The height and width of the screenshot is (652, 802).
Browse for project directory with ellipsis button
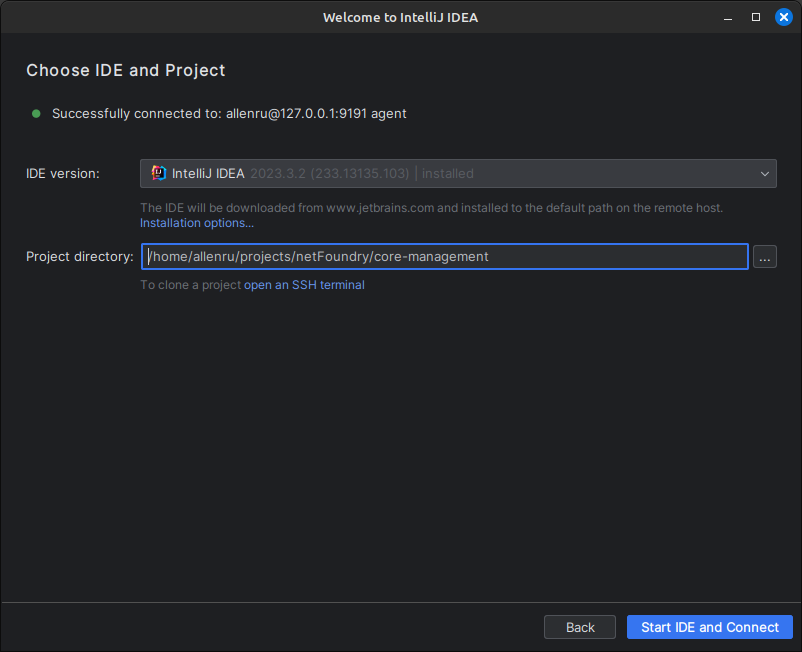(765, 257)
